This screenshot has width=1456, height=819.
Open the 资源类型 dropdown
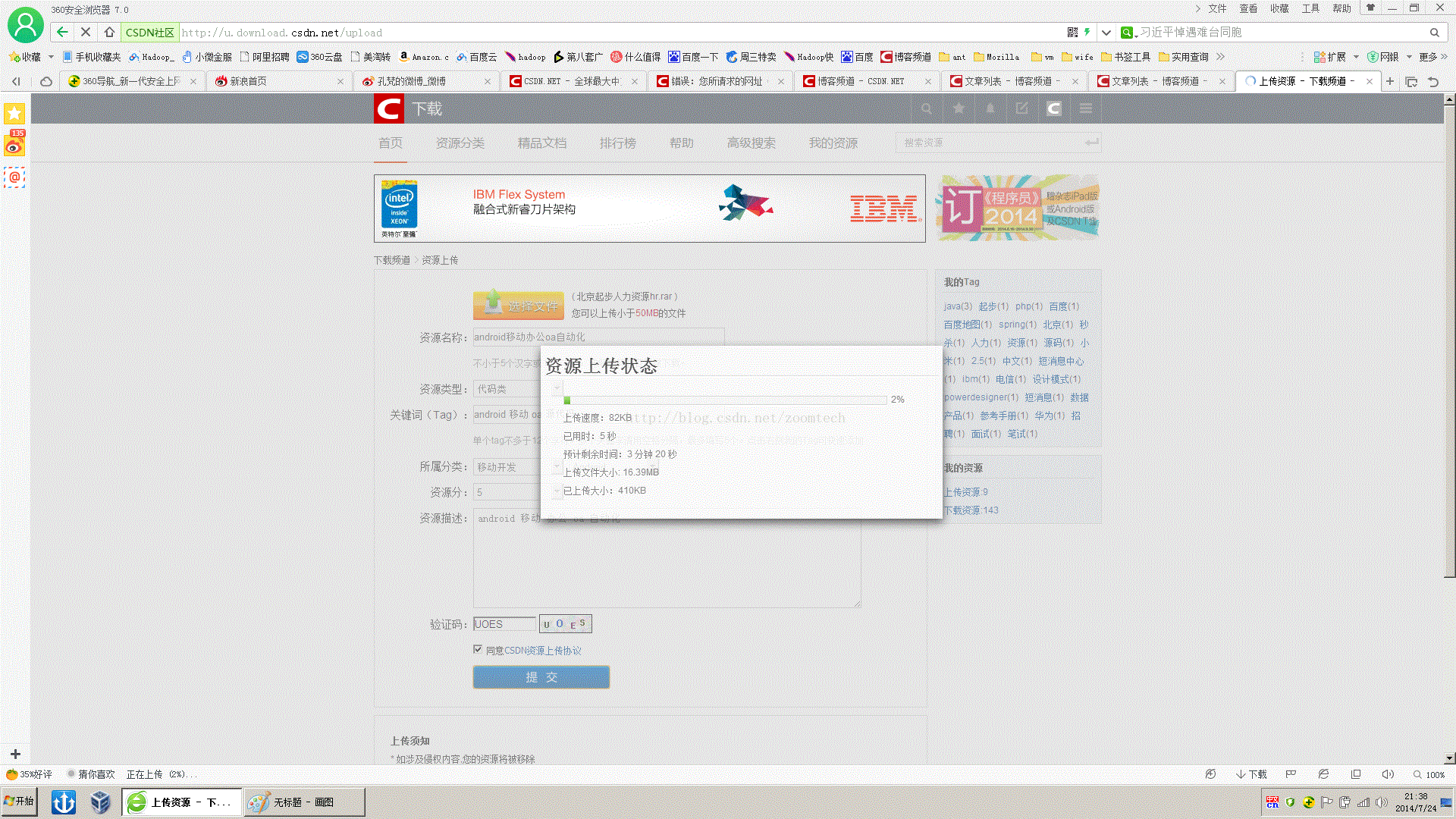pos(516,389)
